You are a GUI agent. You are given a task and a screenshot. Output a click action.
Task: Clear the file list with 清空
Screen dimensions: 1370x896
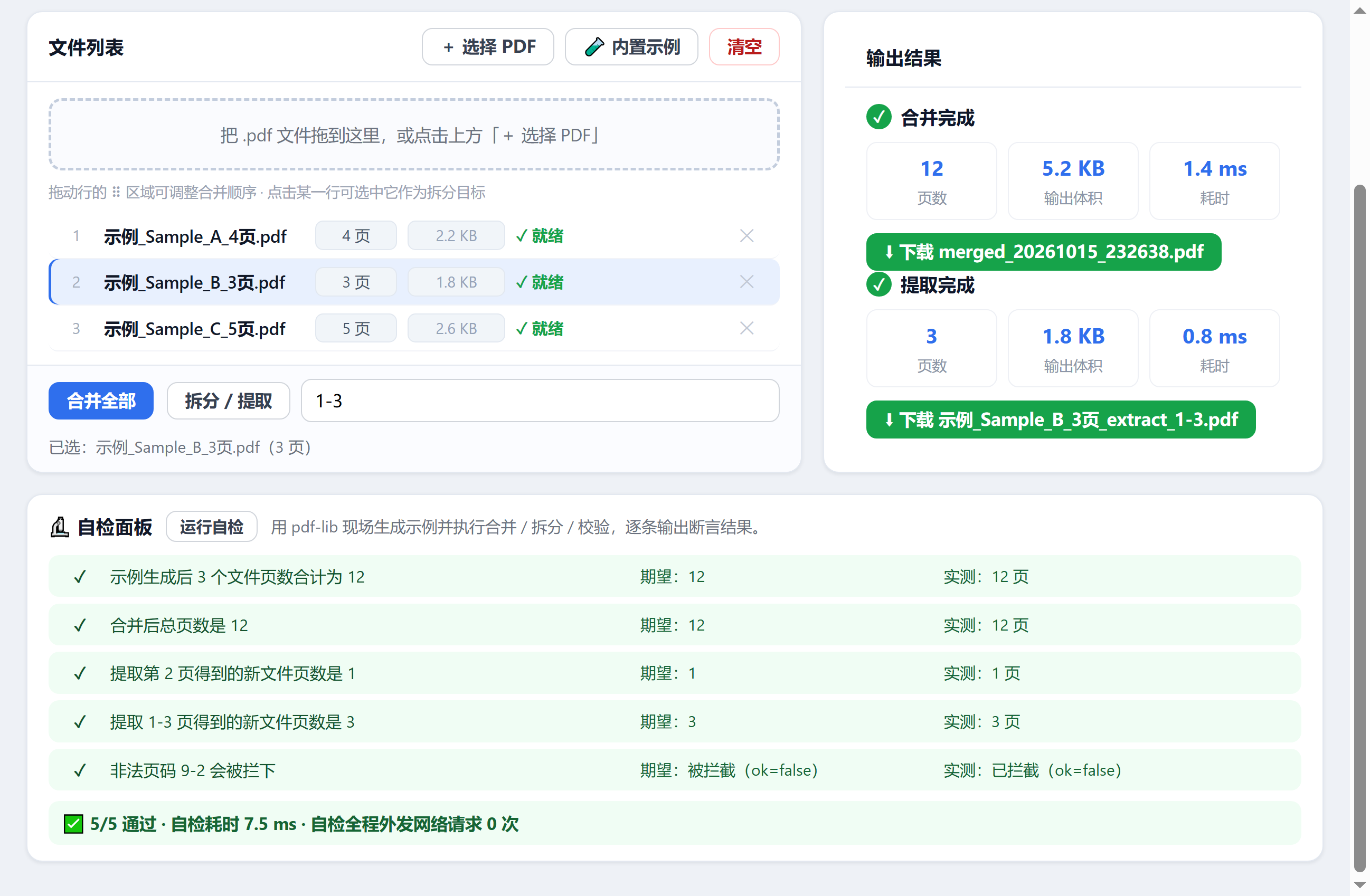pyautogui.click(x=744, y=46)
